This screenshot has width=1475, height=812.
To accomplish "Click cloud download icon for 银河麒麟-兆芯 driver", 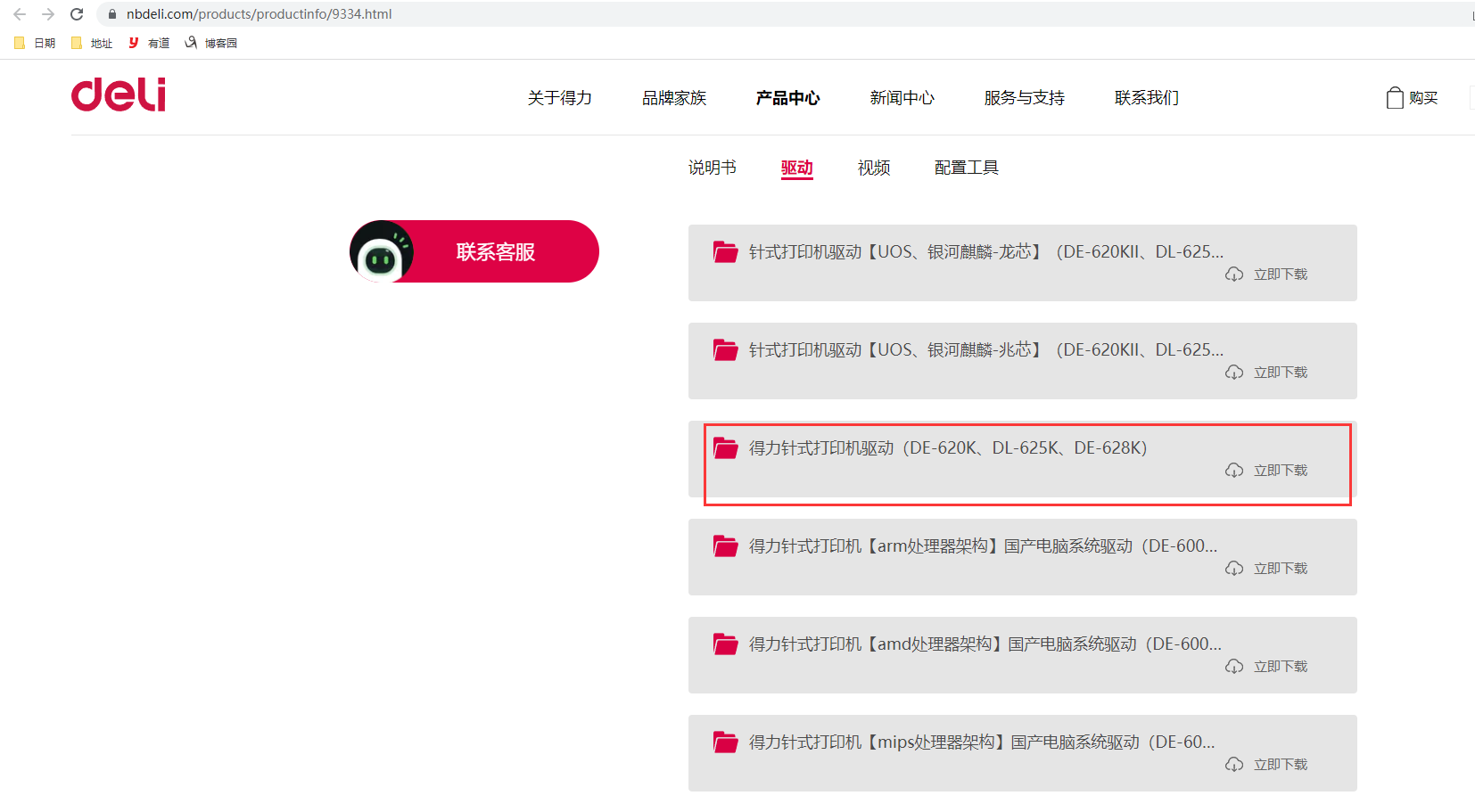I will click(1234, 373).
